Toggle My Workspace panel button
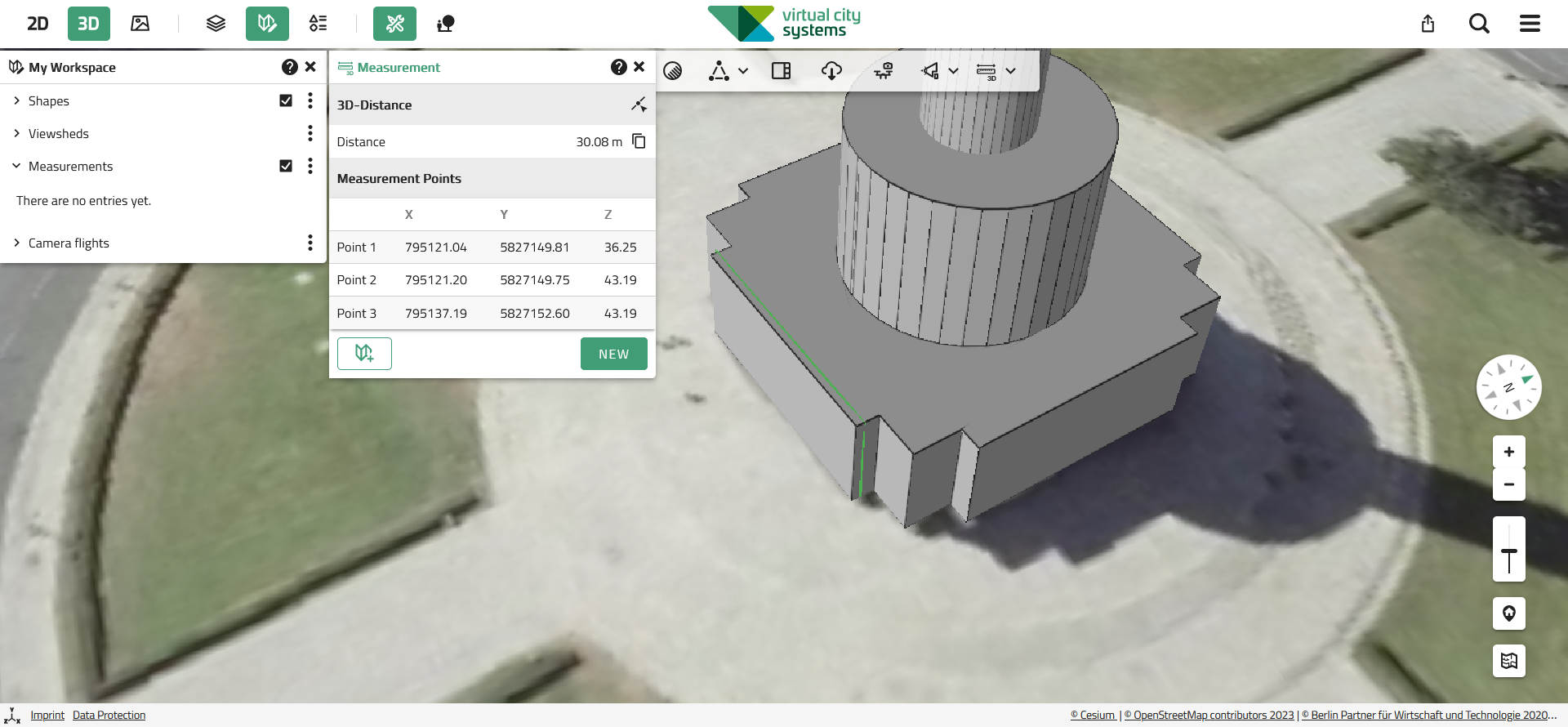 pos(267,24)
